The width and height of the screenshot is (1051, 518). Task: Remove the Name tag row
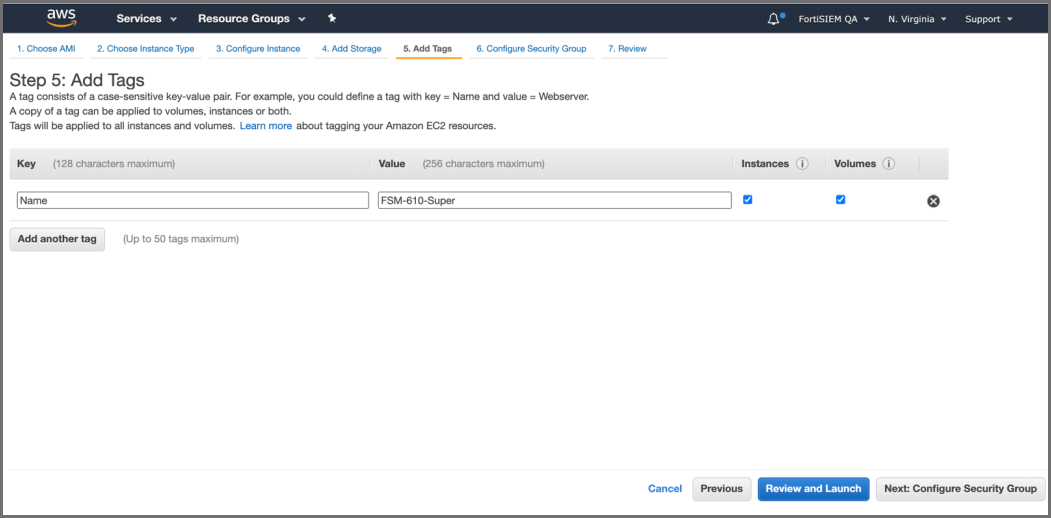click(x=933, y=201)
